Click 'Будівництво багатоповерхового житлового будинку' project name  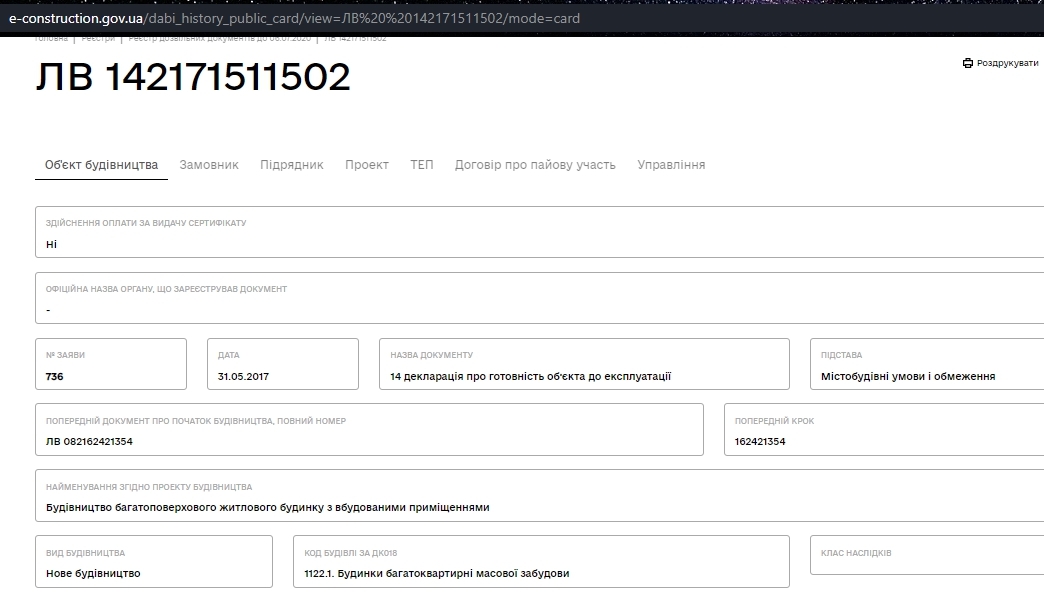[x=268, y=507]
